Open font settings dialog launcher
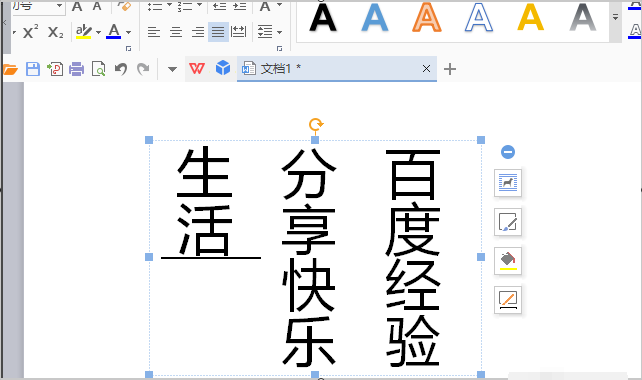 [x=129, y=49]
